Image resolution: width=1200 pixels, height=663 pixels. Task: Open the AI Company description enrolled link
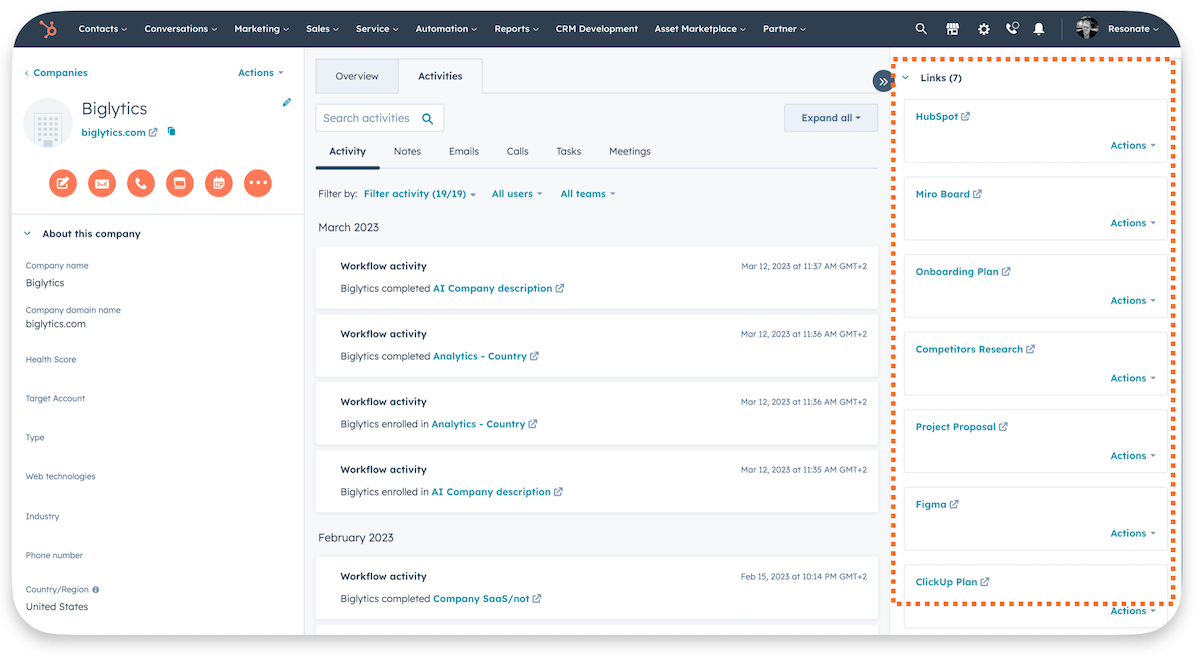[x=491, y=492]
